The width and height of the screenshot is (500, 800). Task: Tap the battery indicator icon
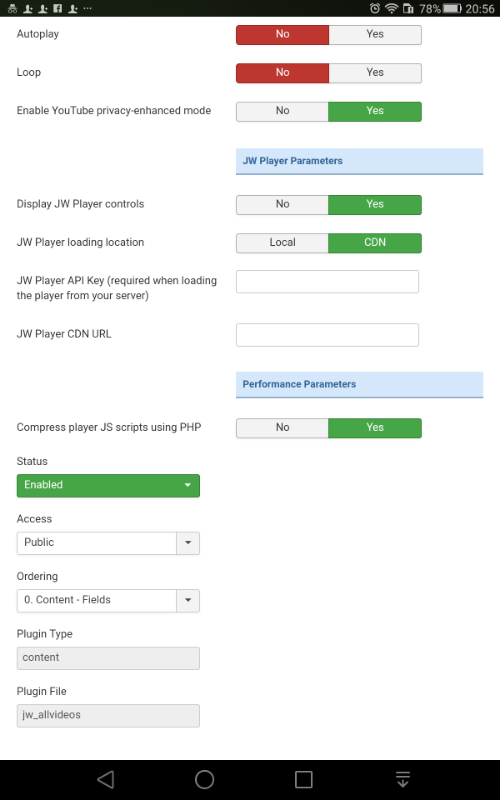(x=452, y=8)
